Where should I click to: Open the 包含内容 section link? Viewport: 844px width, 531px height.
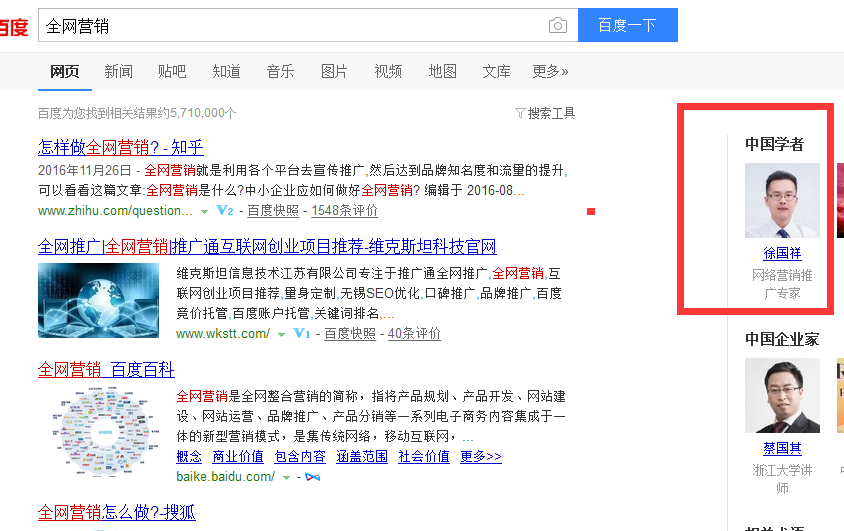(300, 456)
